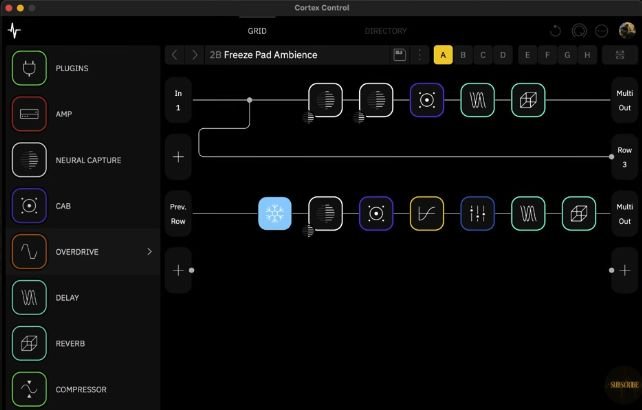Add output on fourth row plus
The width and height of the screenshot is (642, 410).
(x=624, y=270)
